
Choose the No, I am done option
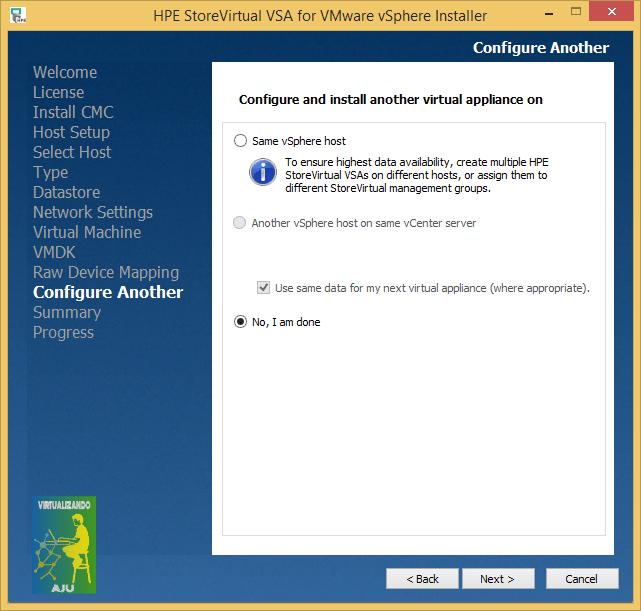click(240, 322)
